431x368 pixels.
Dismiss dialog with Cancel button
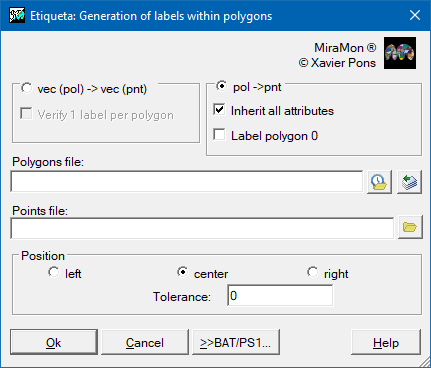[145, 342]
